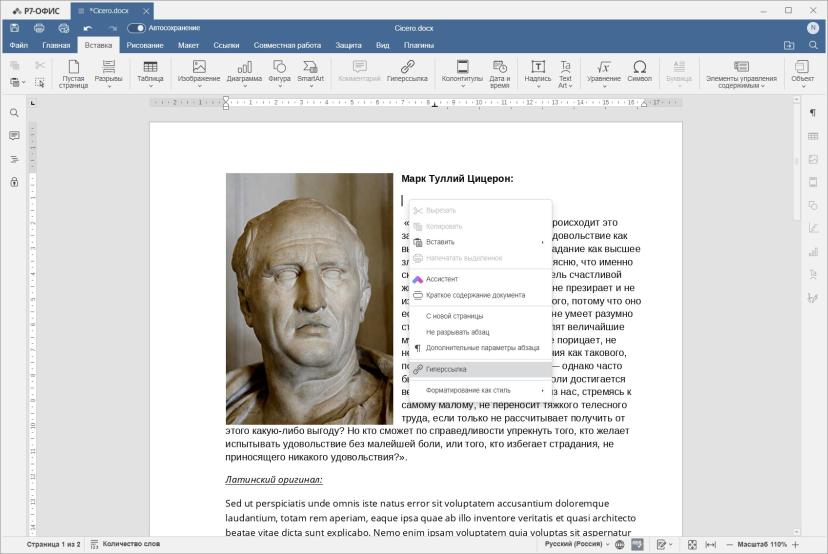Viewport: 828px width, 554px height.
Task: Switch to the Рисование tab
Action: coord(145,45)
